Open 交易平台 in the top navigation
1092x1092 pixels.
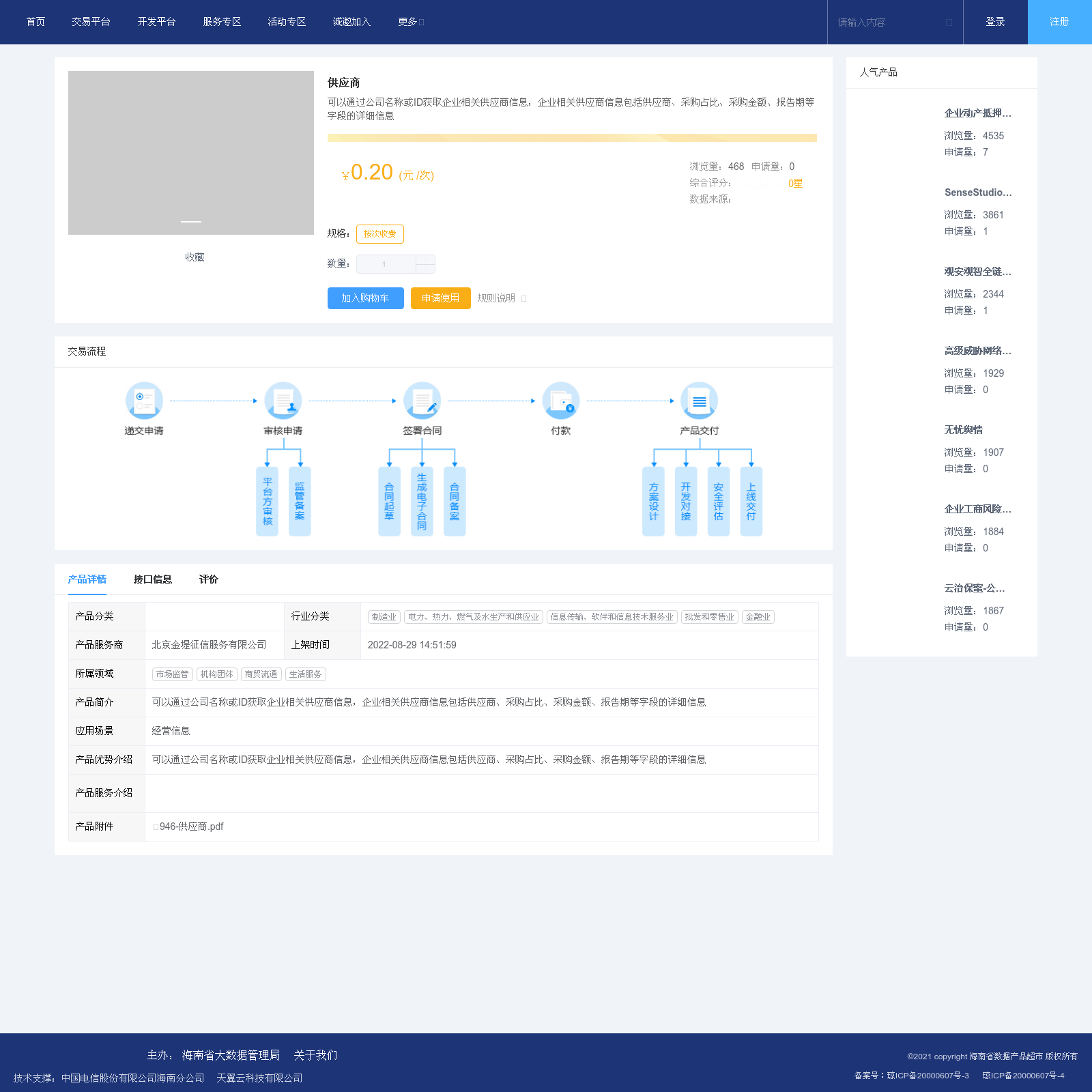click(x=91, y=22)
